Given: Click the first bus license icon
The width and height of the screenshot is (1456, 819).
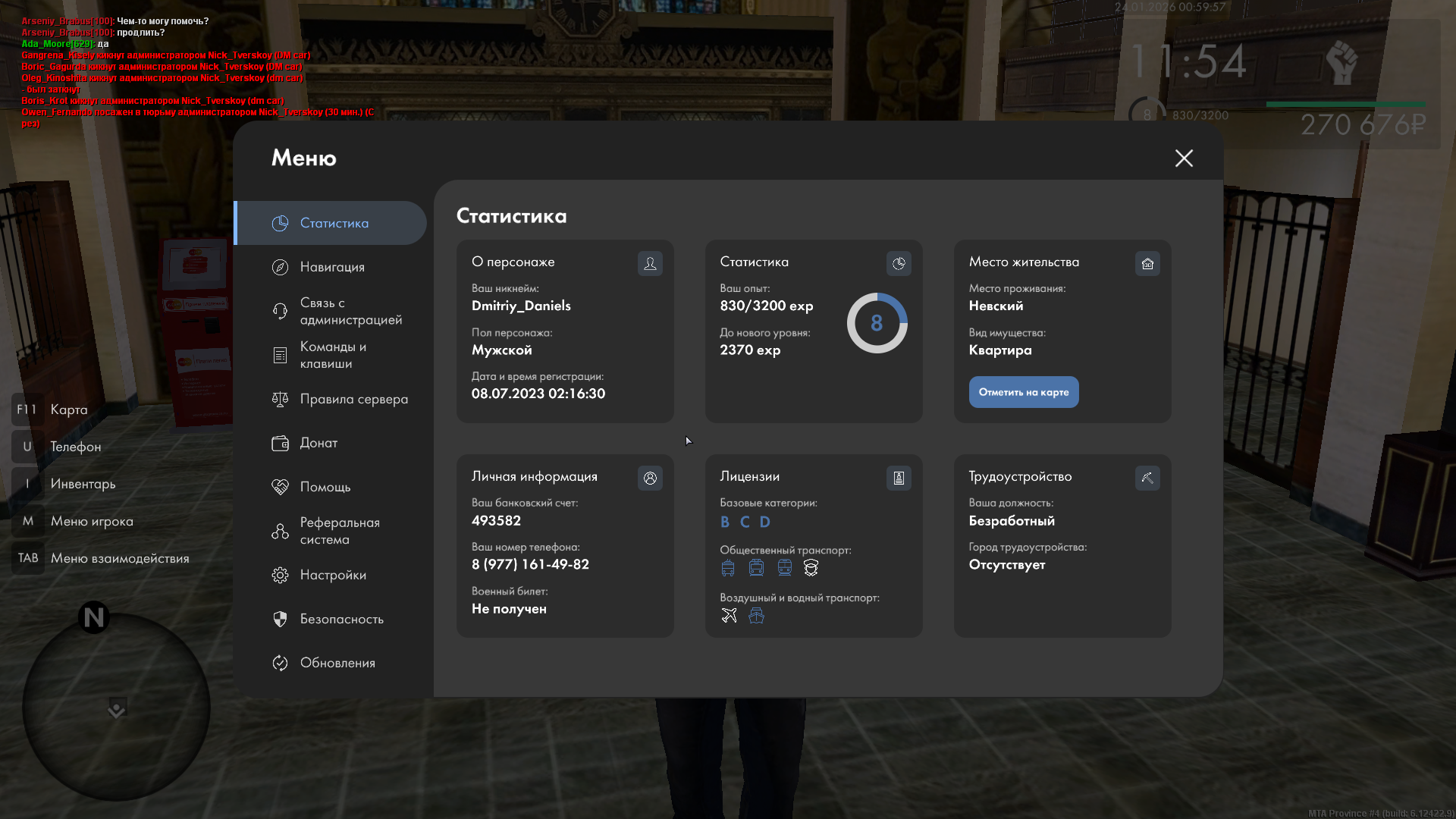Looking at the screenshot, I should tap(728, 567).
